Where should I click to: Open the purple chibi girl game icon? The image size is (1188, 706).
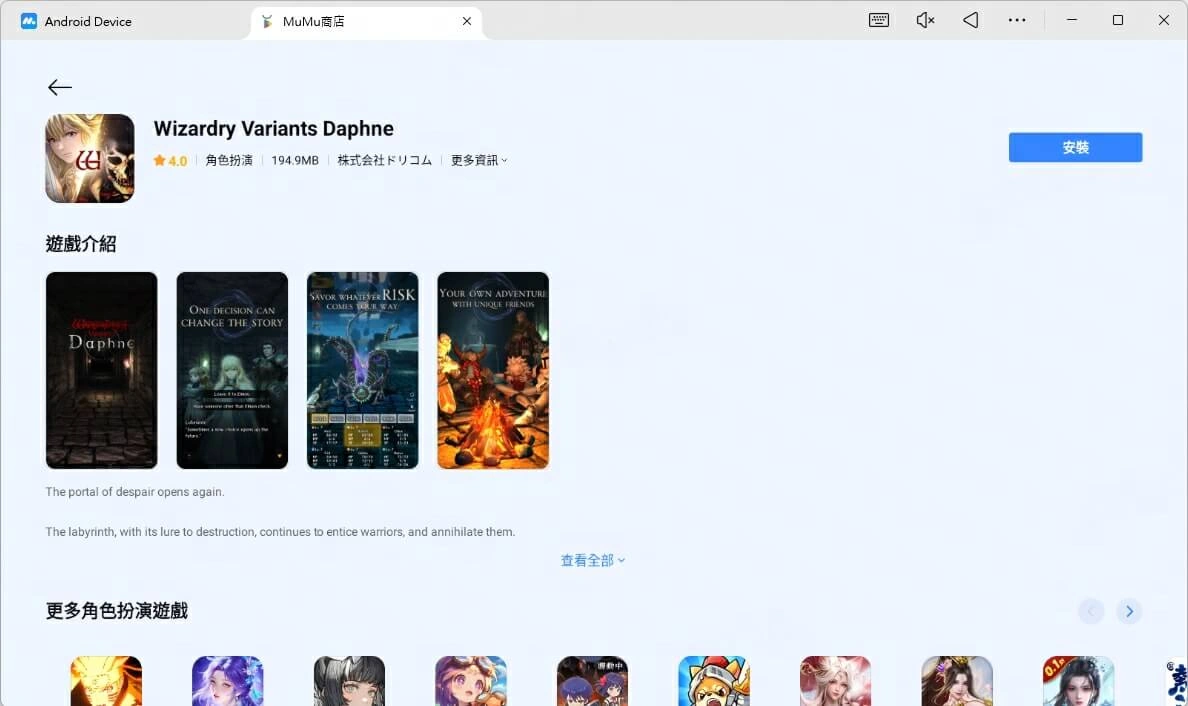pos(471,681)
